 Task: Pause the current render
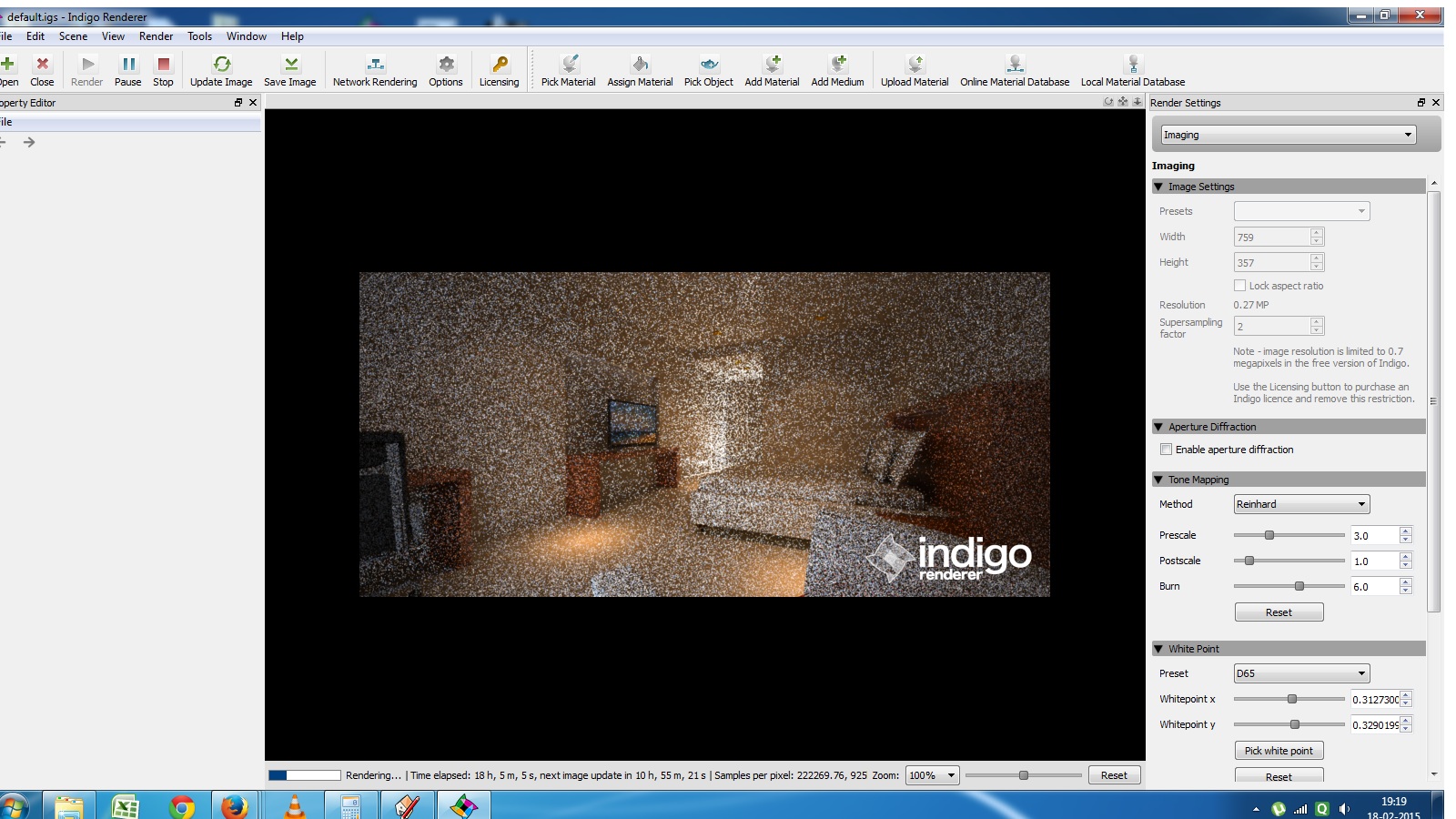[x=128, y=71]
